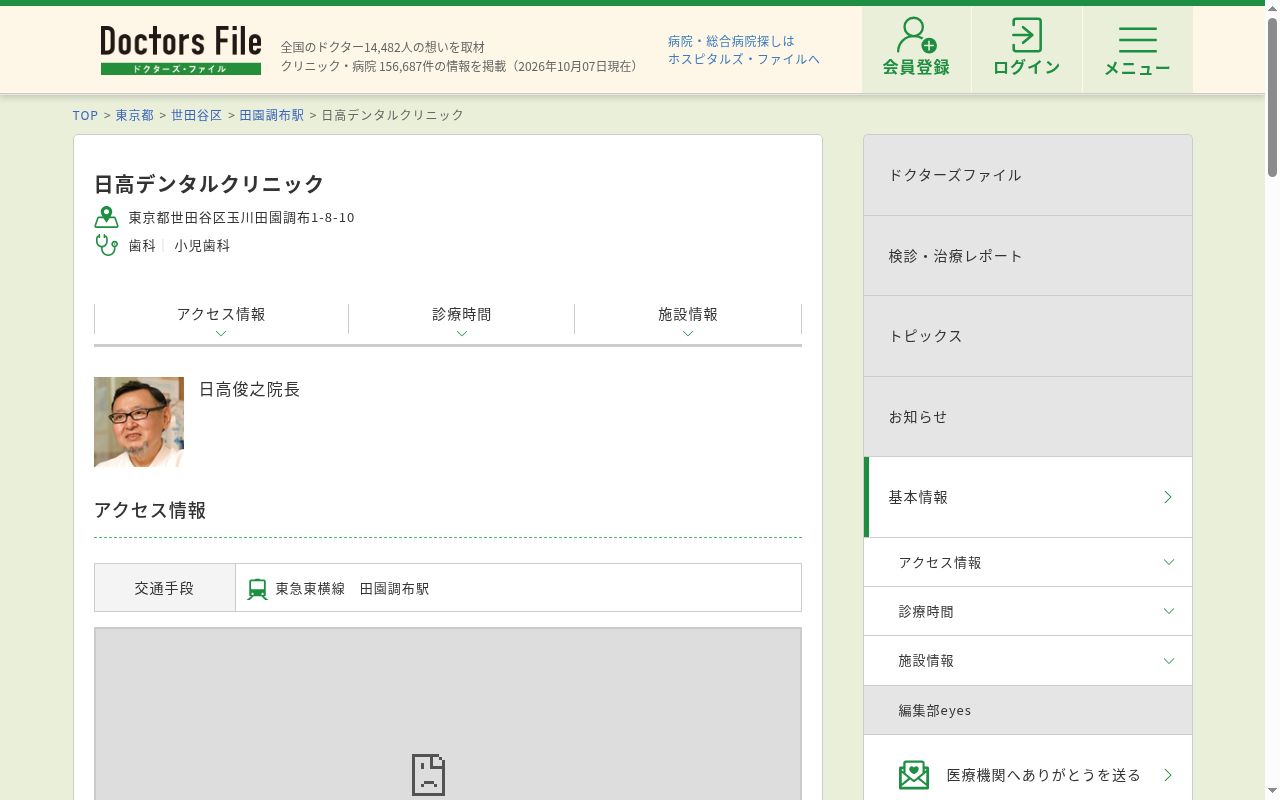Open the 基本情報 chevron arrow
Screen dimensions: 1280x800
(1167, 497)
